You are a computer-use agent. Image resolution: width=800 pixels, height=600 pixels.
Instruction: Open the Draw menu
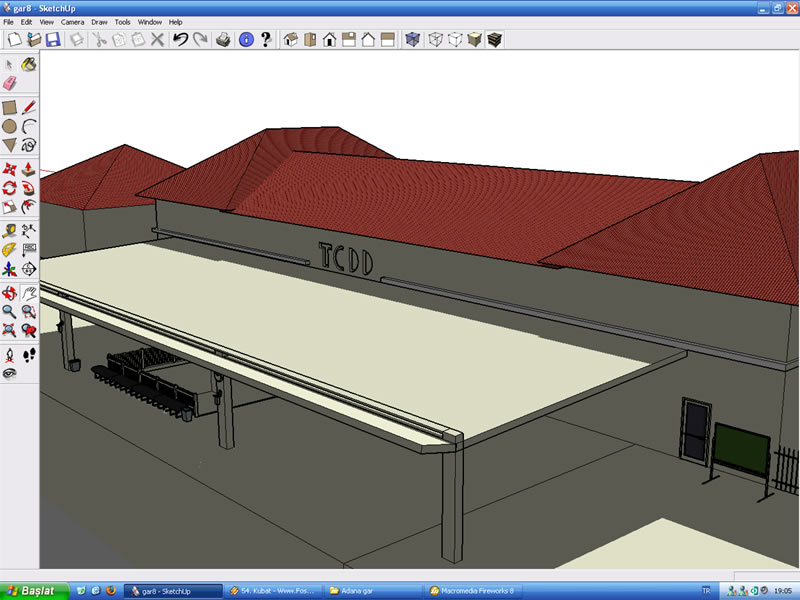(99, 22)
